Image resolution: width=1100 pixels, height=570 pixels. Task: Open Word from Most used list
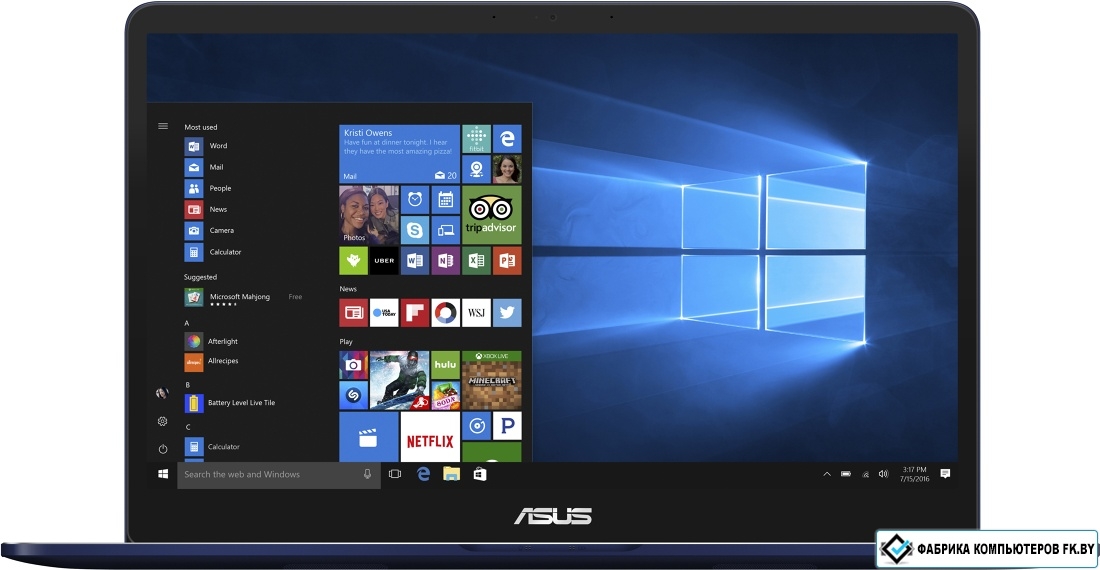click(206, 146)
